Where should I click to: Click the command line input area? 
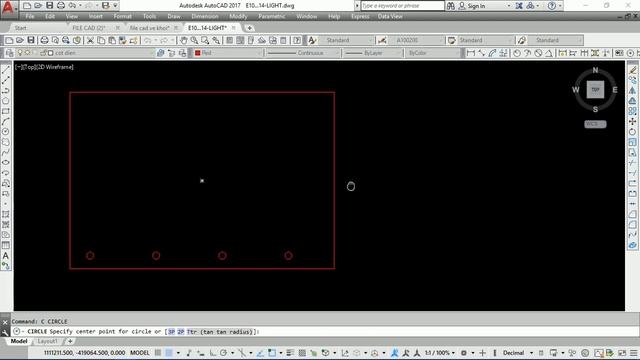[x=324, y=332]
